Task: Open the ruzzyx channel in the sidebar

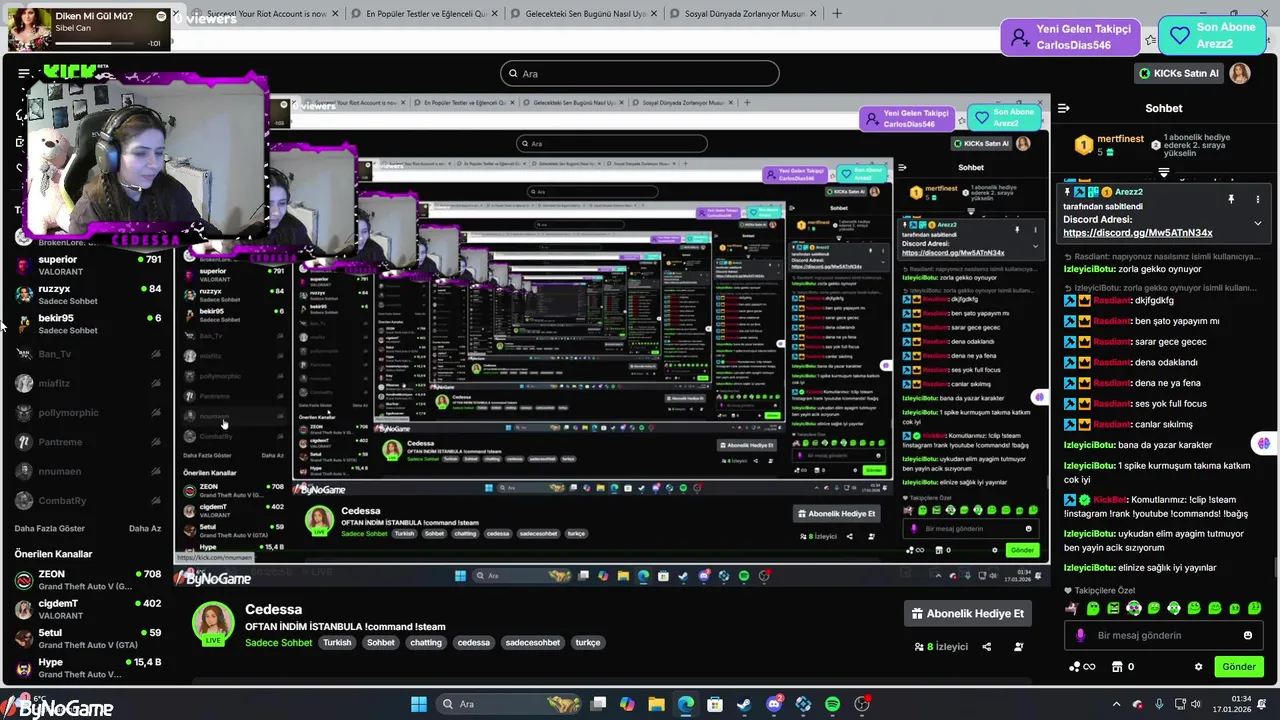Action: 88,294
